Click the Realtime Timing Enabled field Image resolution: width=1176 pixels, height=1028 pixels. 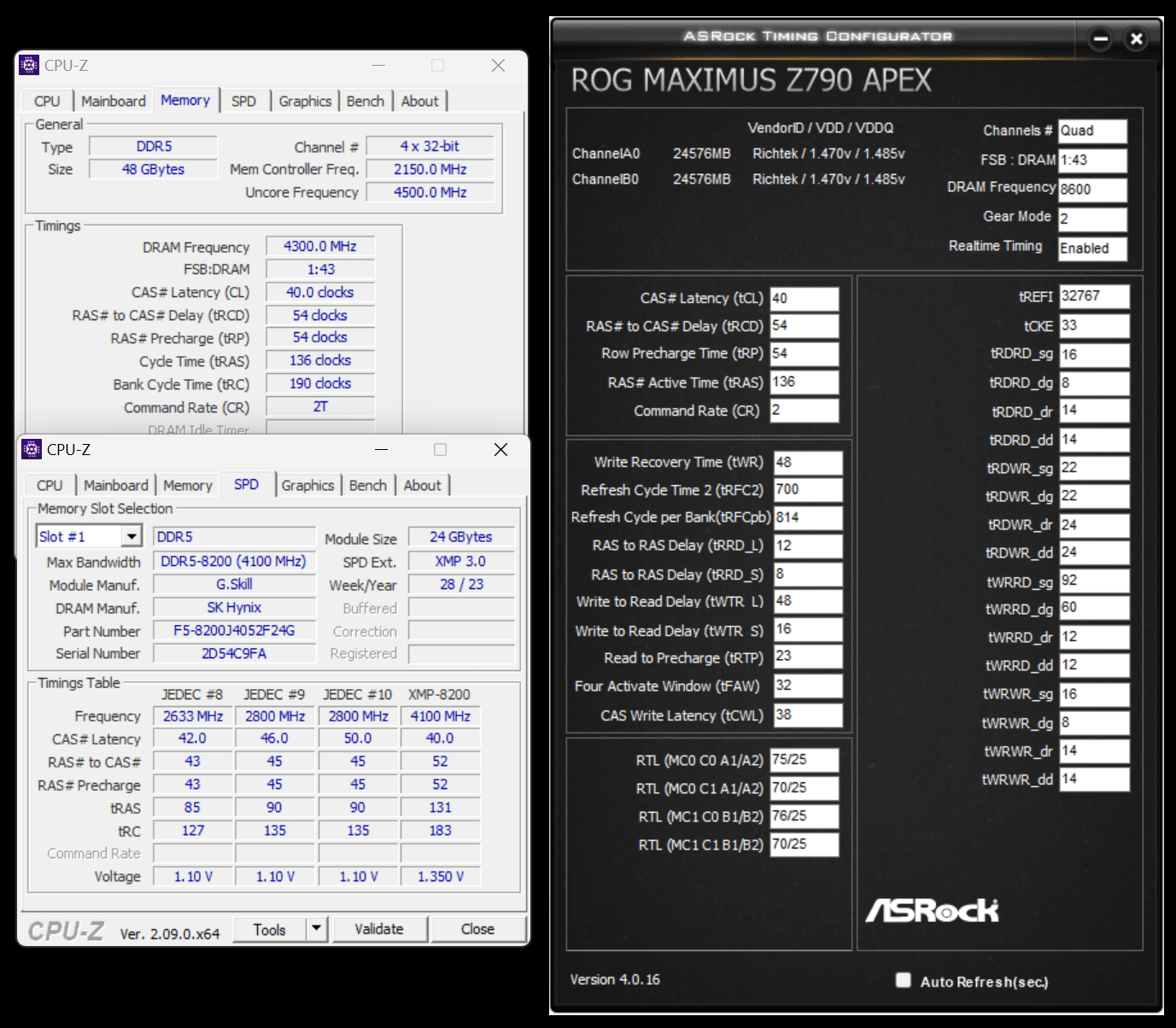1092,248
